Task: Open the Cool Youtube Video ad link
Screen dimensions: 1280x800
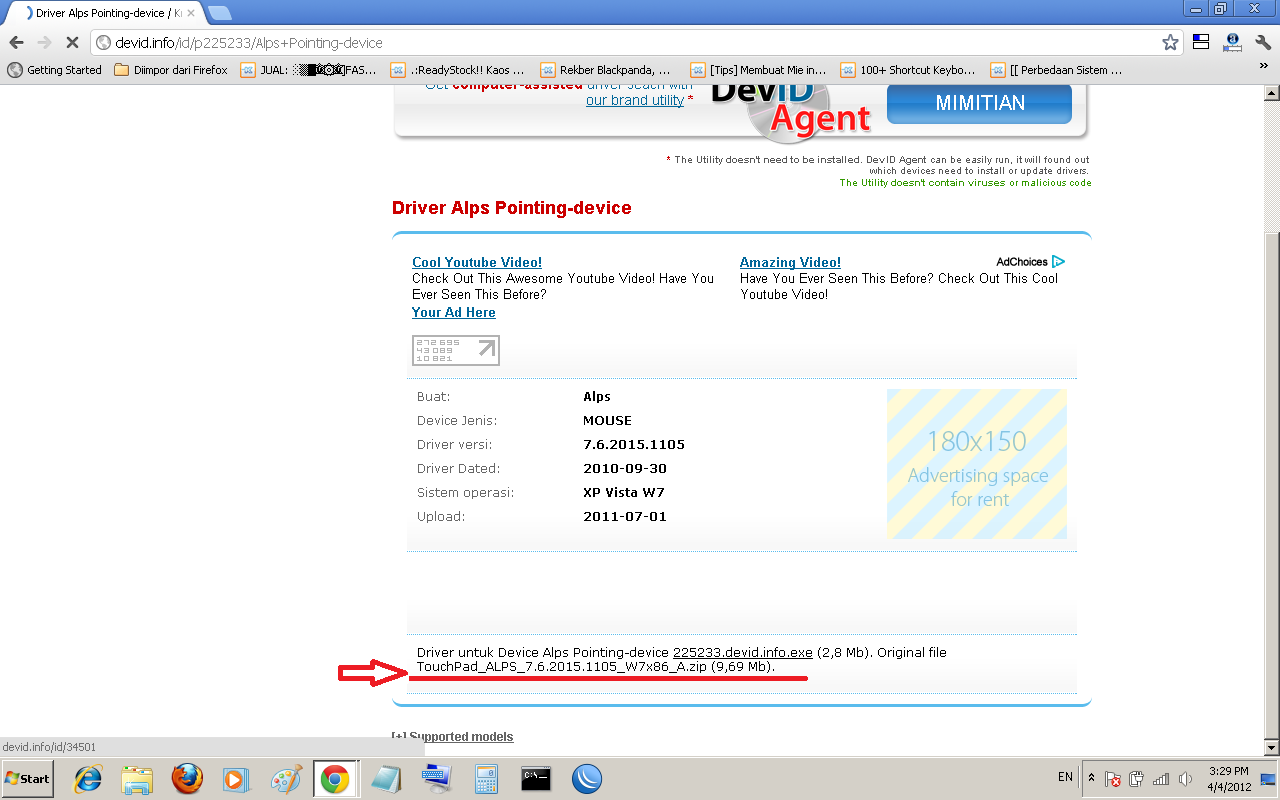Action: pyautogui.click(x=477, y=262)
